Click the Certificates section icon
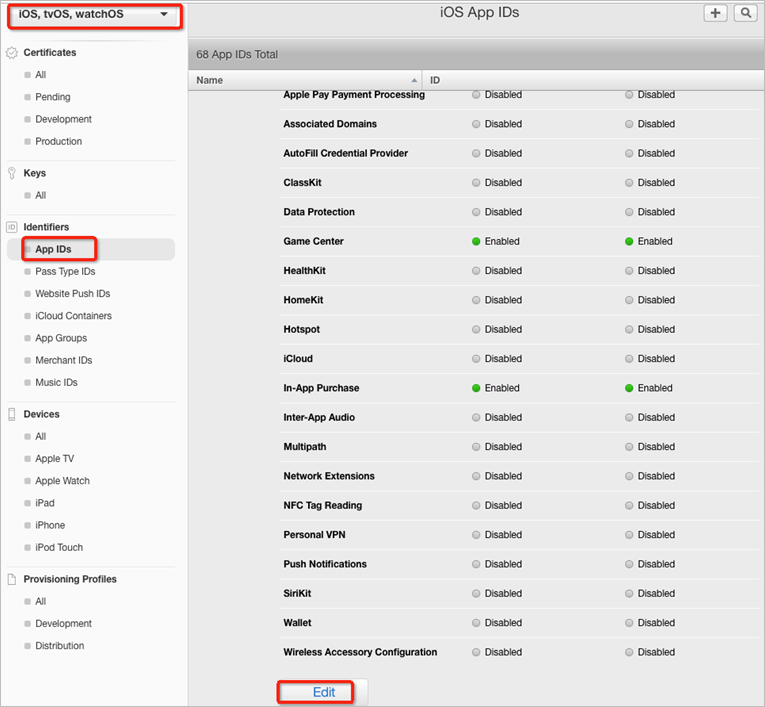This screenshot has width=765, height=707. click(12, 53)
